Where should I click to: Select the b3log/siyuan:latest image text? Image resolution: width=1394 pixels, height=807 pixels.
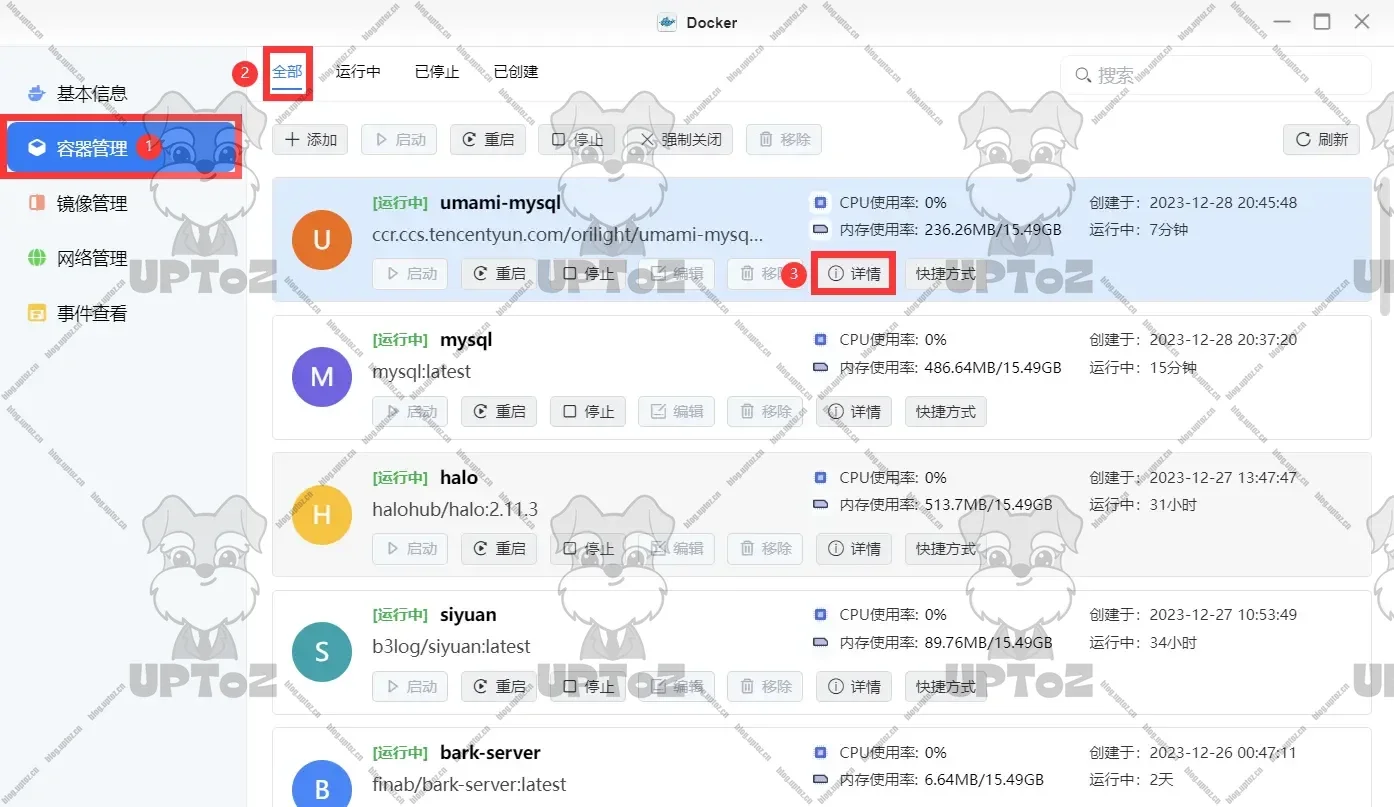point(451,647)
